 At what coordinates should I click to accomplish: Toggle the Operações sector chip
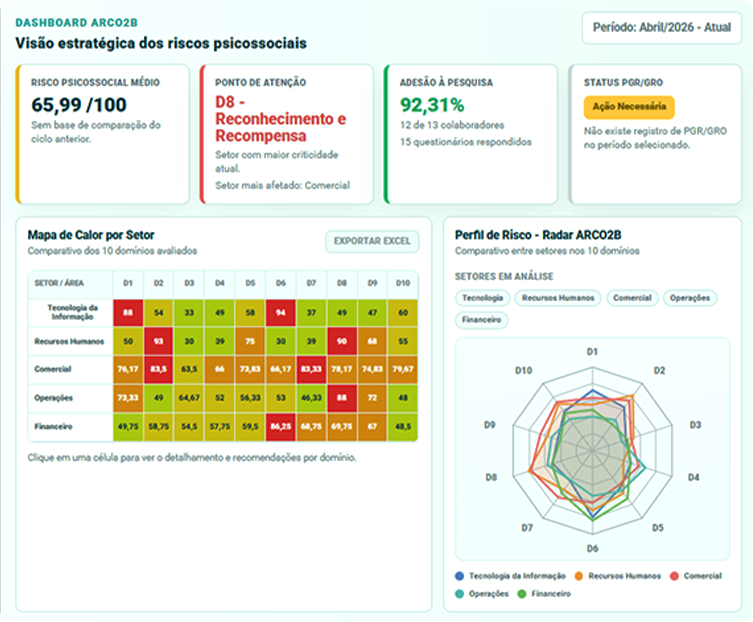click(x=690, y=298)
